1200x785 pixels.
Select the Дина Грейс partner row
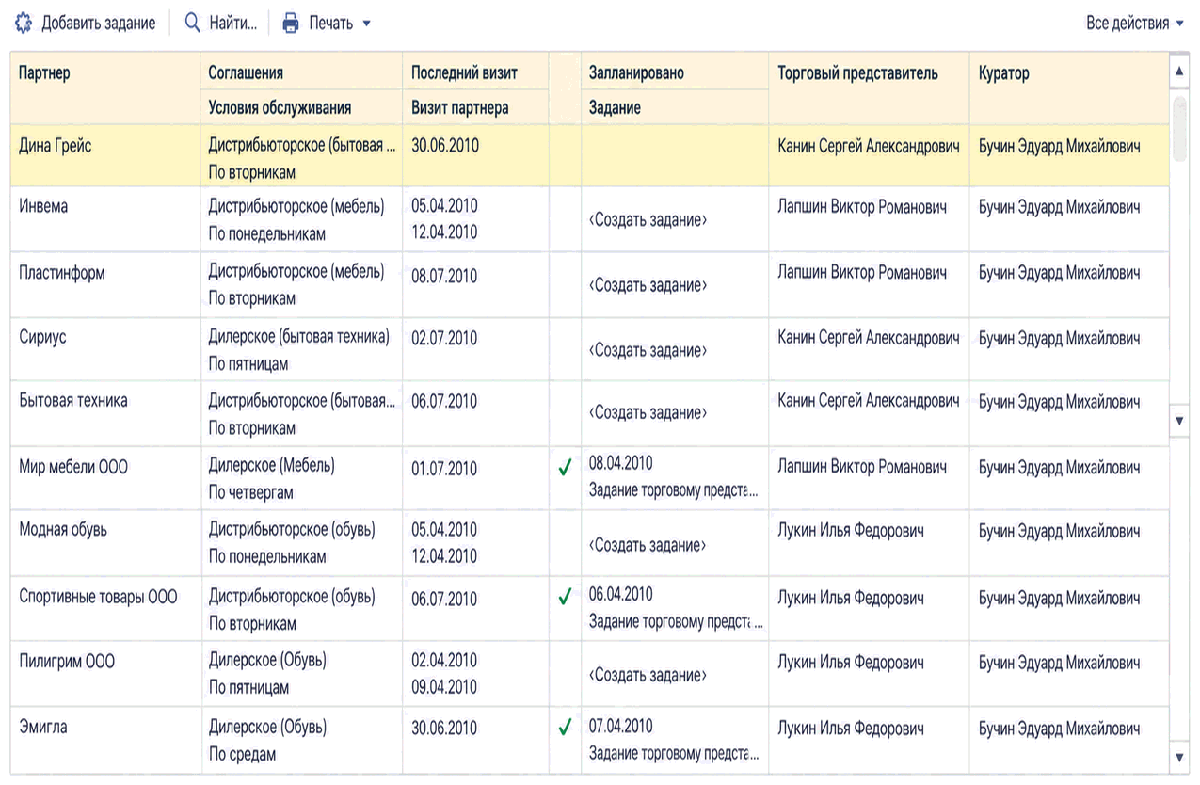(589, 156)
